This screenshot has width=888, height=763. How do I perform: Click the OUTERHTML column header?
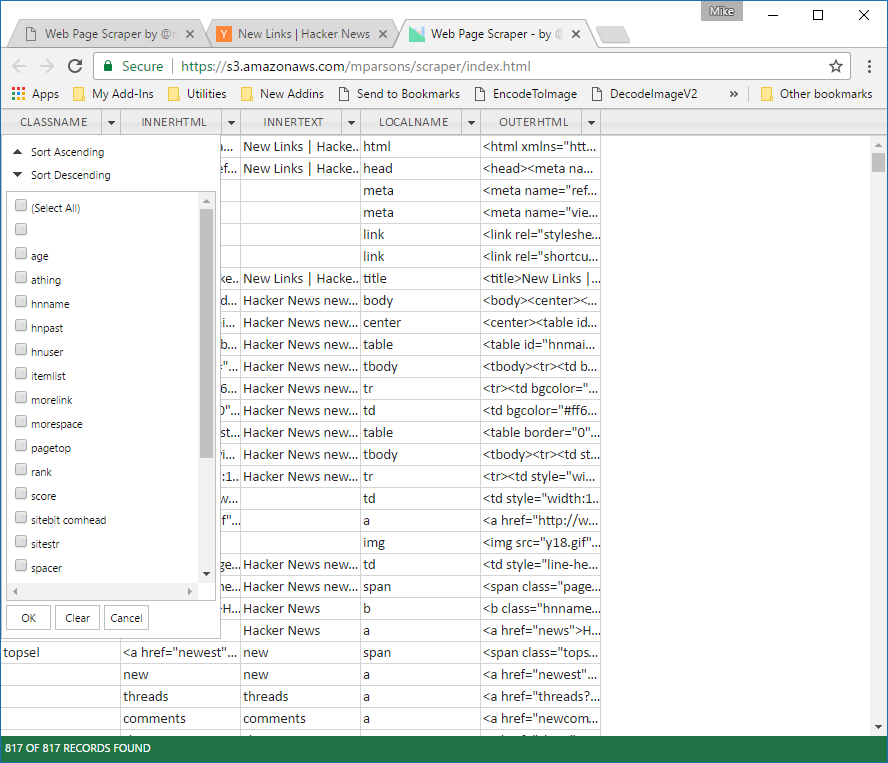(x=533, y=122)
